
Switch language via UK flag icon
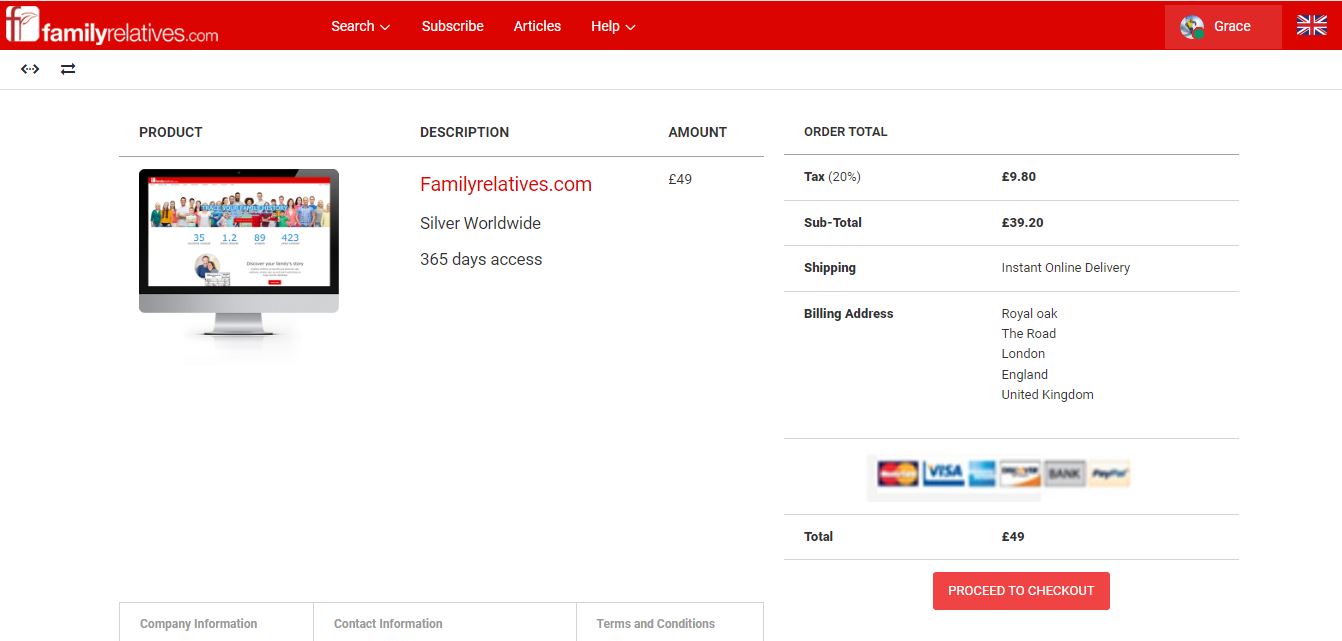click(x=1312, y=26)
